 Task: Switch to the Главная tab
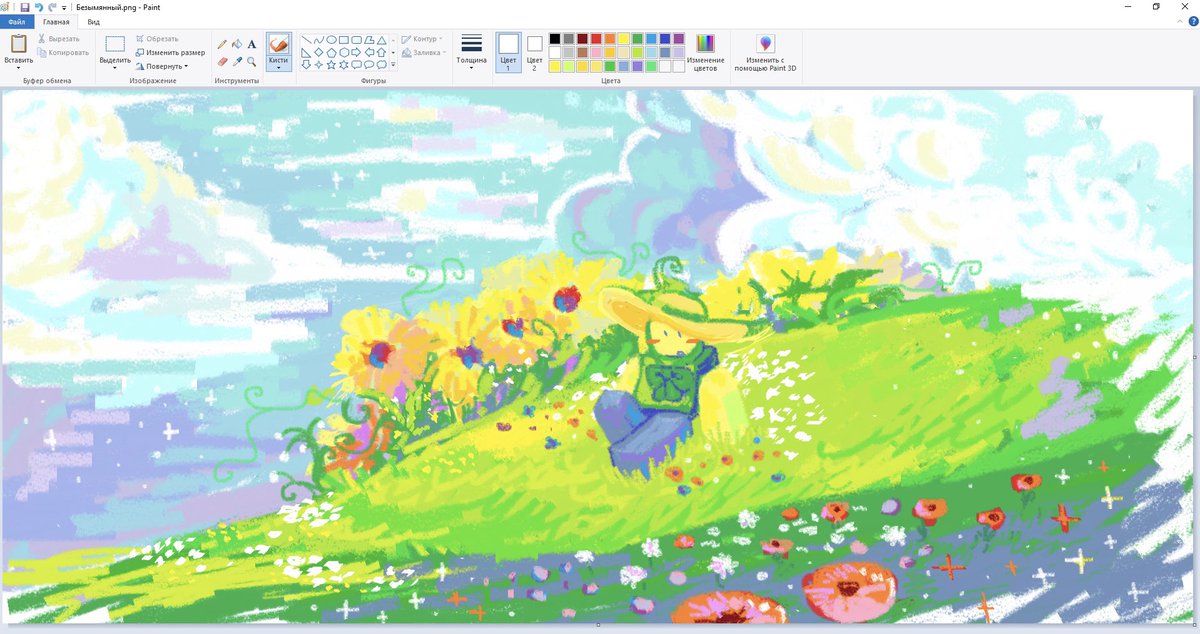[56, 21]
